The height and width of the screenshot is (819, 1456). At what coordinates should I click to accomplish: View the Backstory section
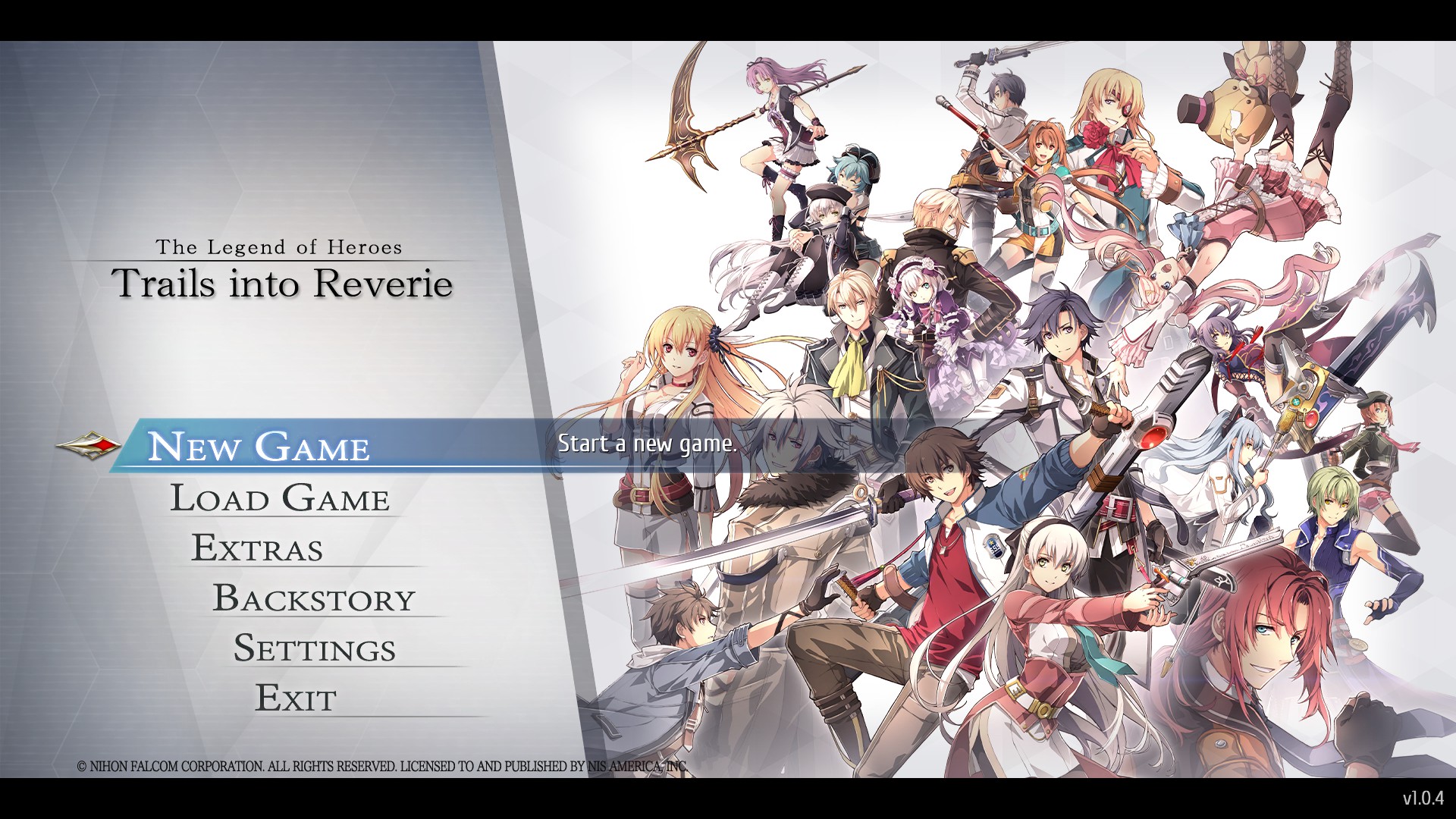[313, 598]
